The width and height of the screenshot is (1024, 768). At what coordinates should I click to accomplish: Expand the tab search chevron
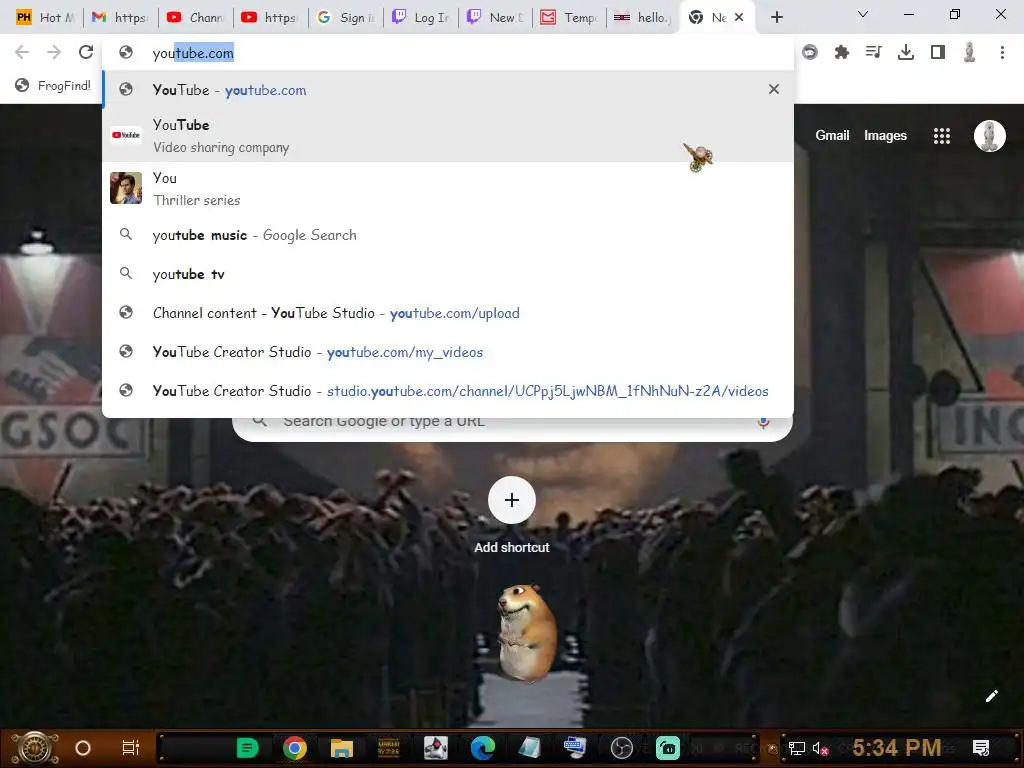pyautogui.click(x=863, y=14)
